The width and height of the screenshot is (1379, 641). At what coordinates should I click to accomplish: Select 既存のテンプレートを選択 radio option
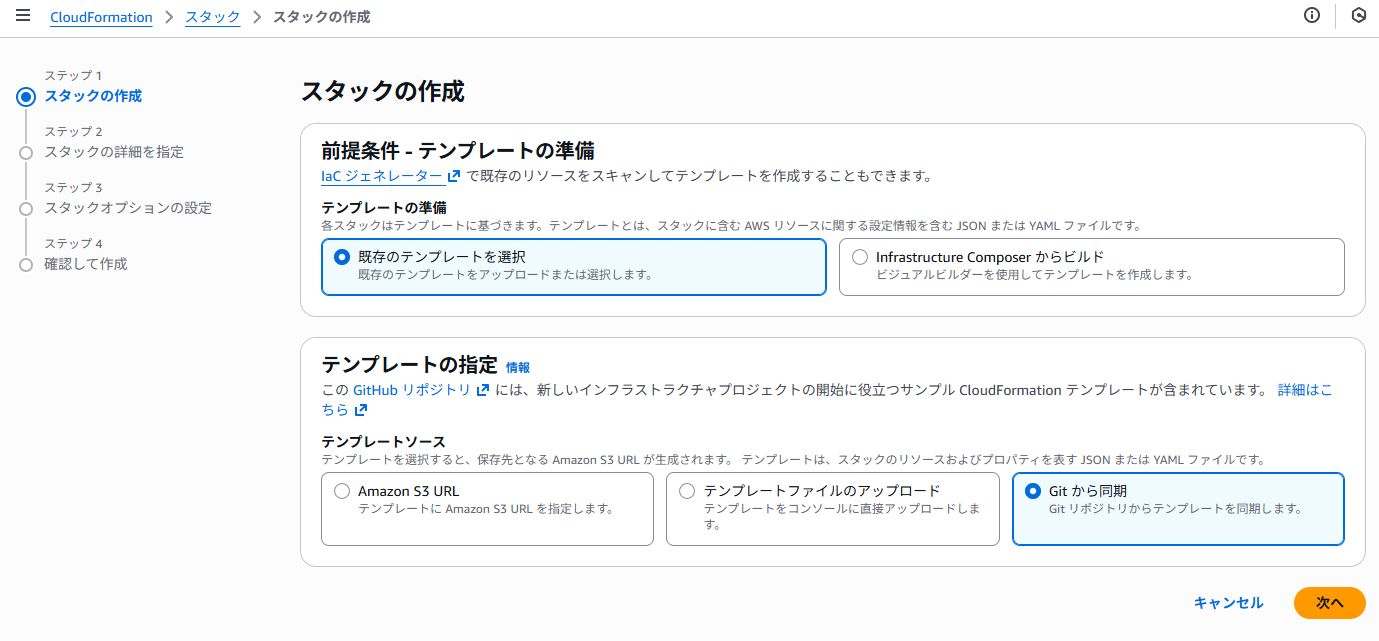point(342,257)
